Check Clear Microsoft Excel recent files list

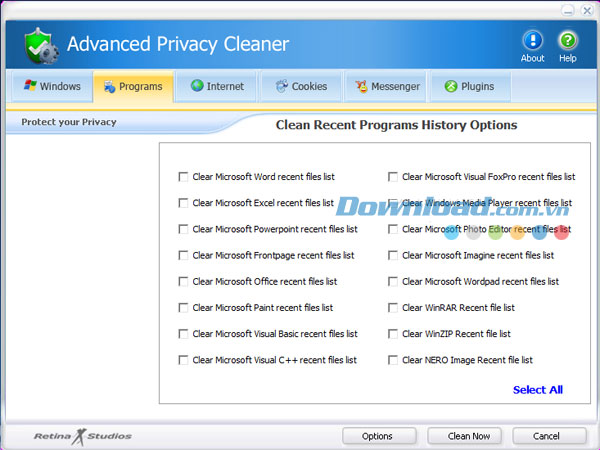(x=183, y=203)
